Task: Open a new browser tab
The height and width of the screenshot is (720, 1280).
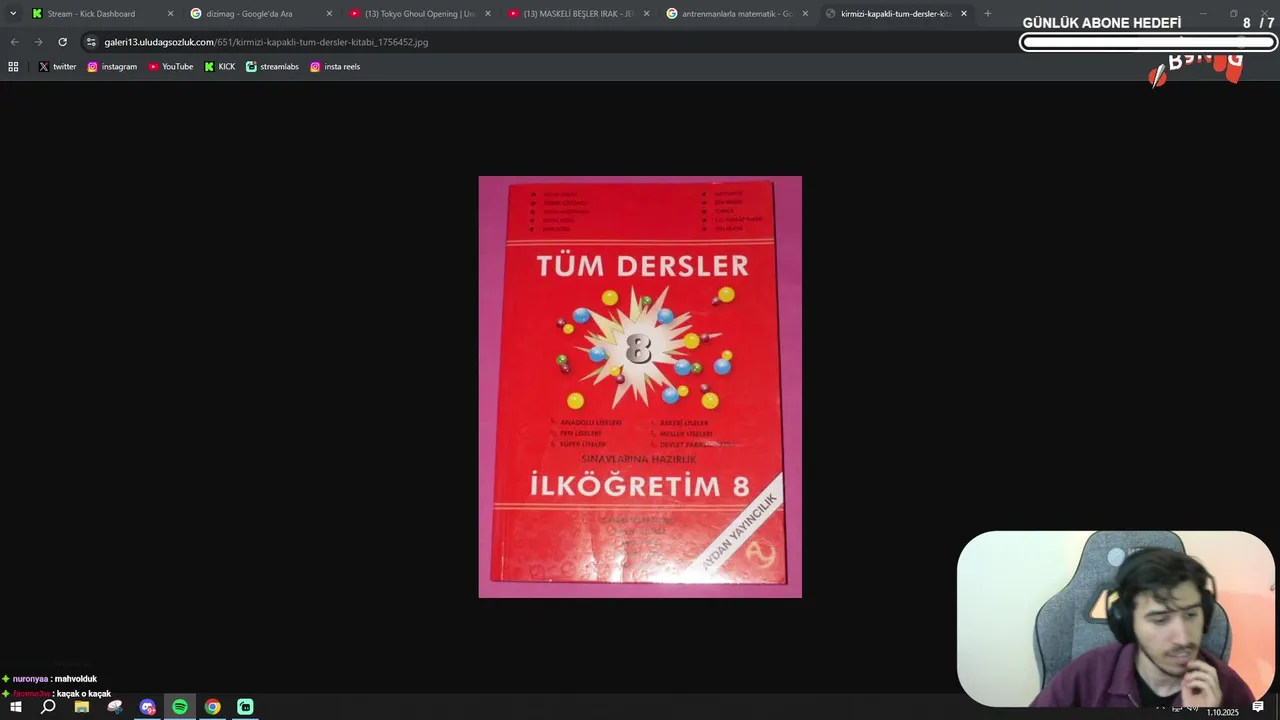Action: (x=988, y=14)
